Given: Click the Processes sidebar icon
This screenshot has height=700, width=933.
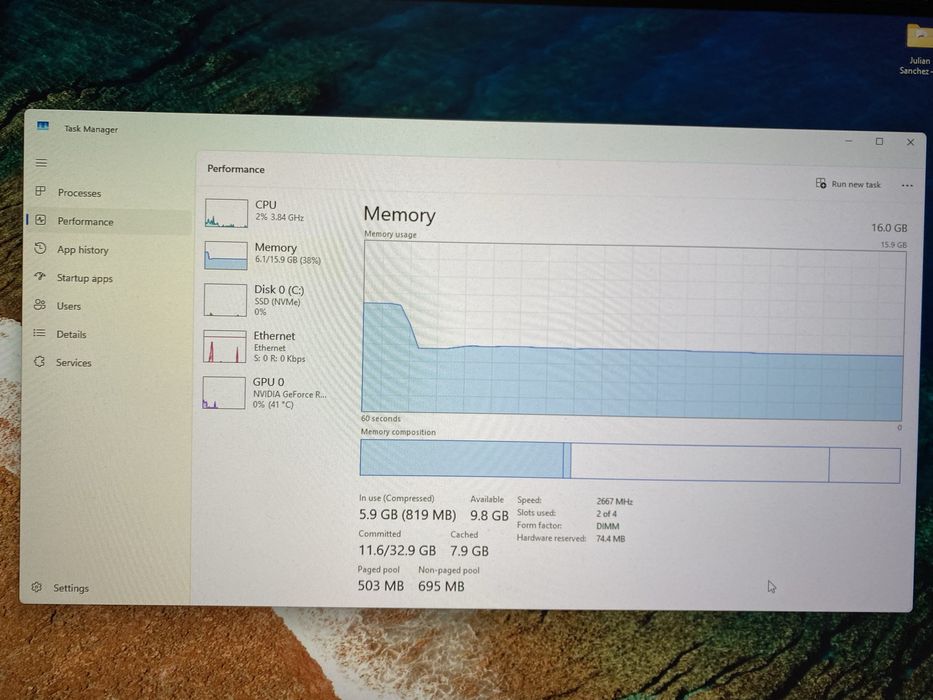Looking at the screenshot, I should point(40,191).
